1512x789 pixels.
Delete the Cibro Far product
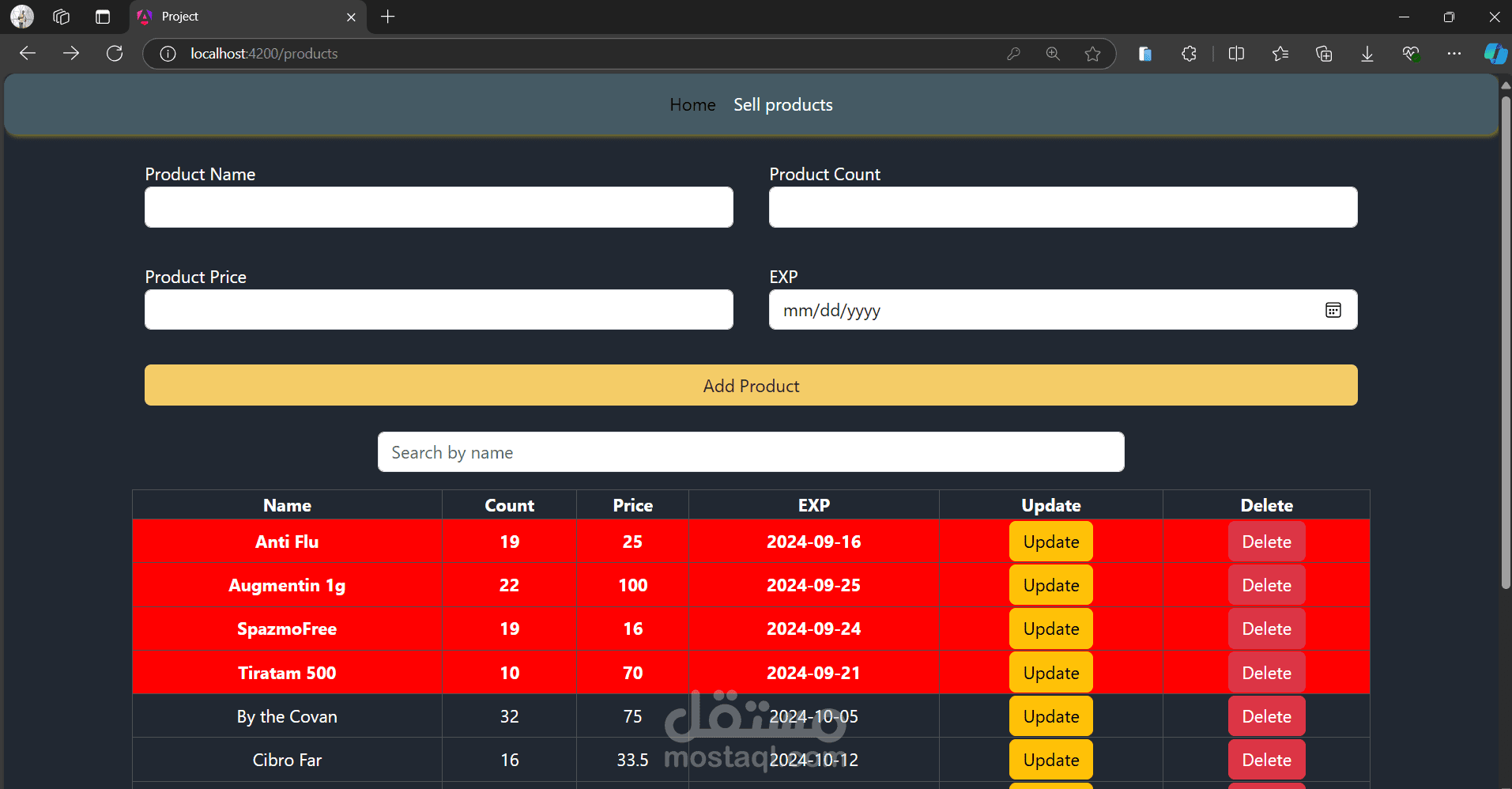1267,760
